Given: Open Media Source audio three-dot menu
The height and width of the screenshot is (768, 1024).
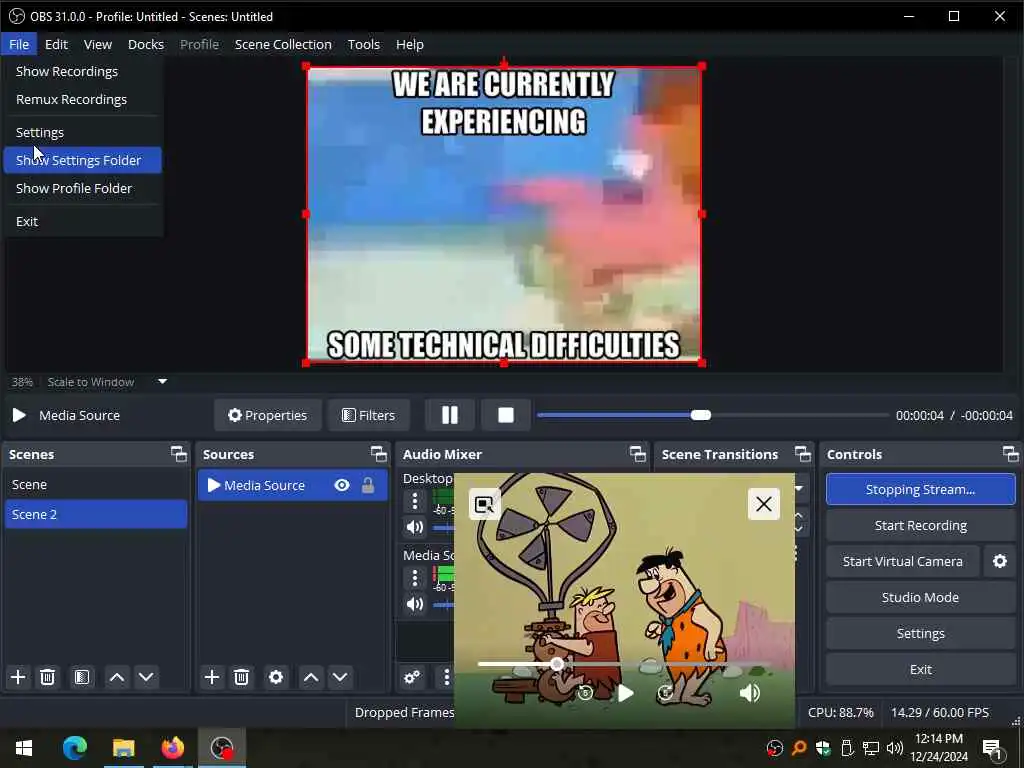Looking at the screenshot, I should click(415, 578).
